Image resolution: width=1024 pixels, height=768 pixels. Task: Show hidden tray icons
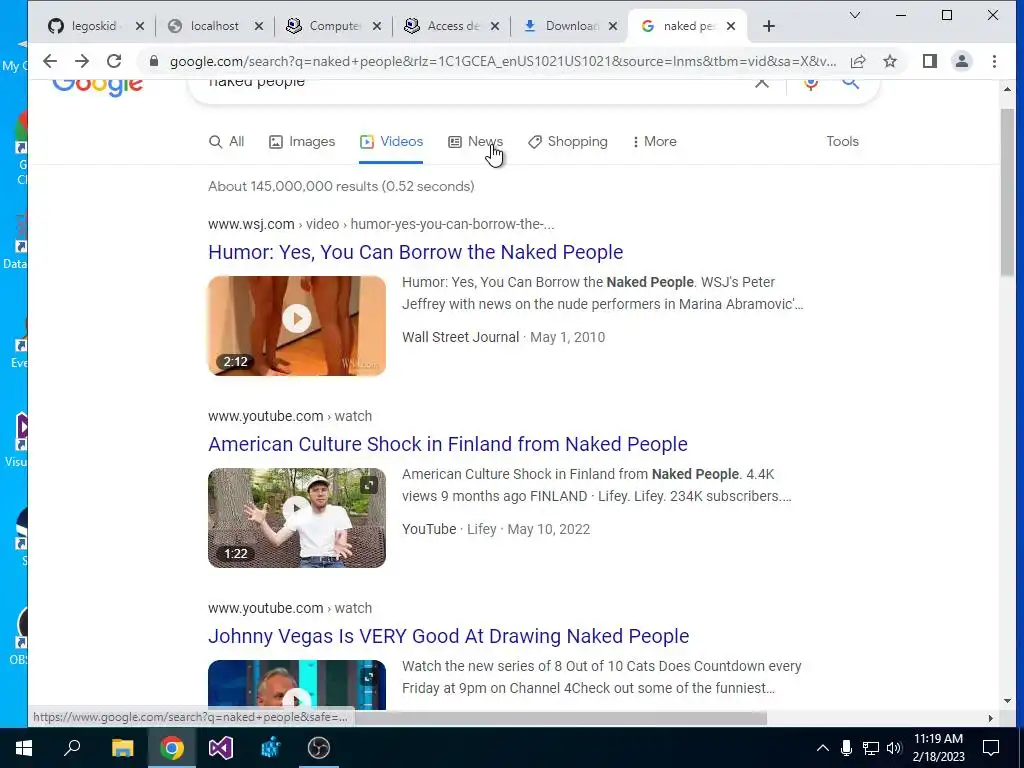823,748
